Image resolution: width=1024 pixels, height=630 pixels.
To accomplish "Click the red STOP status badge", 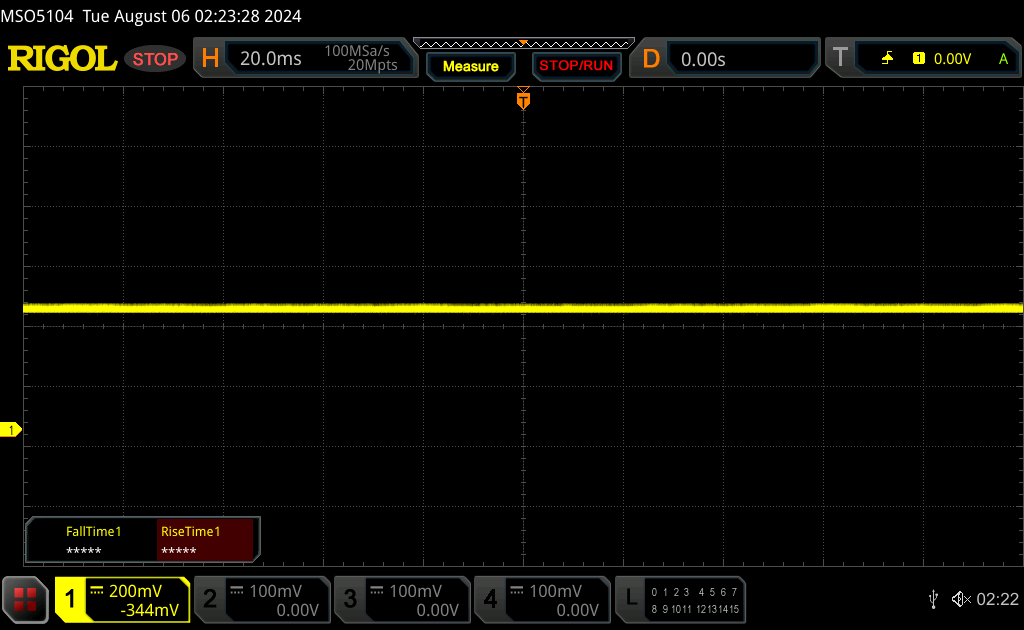I will [x=155, y=59].
